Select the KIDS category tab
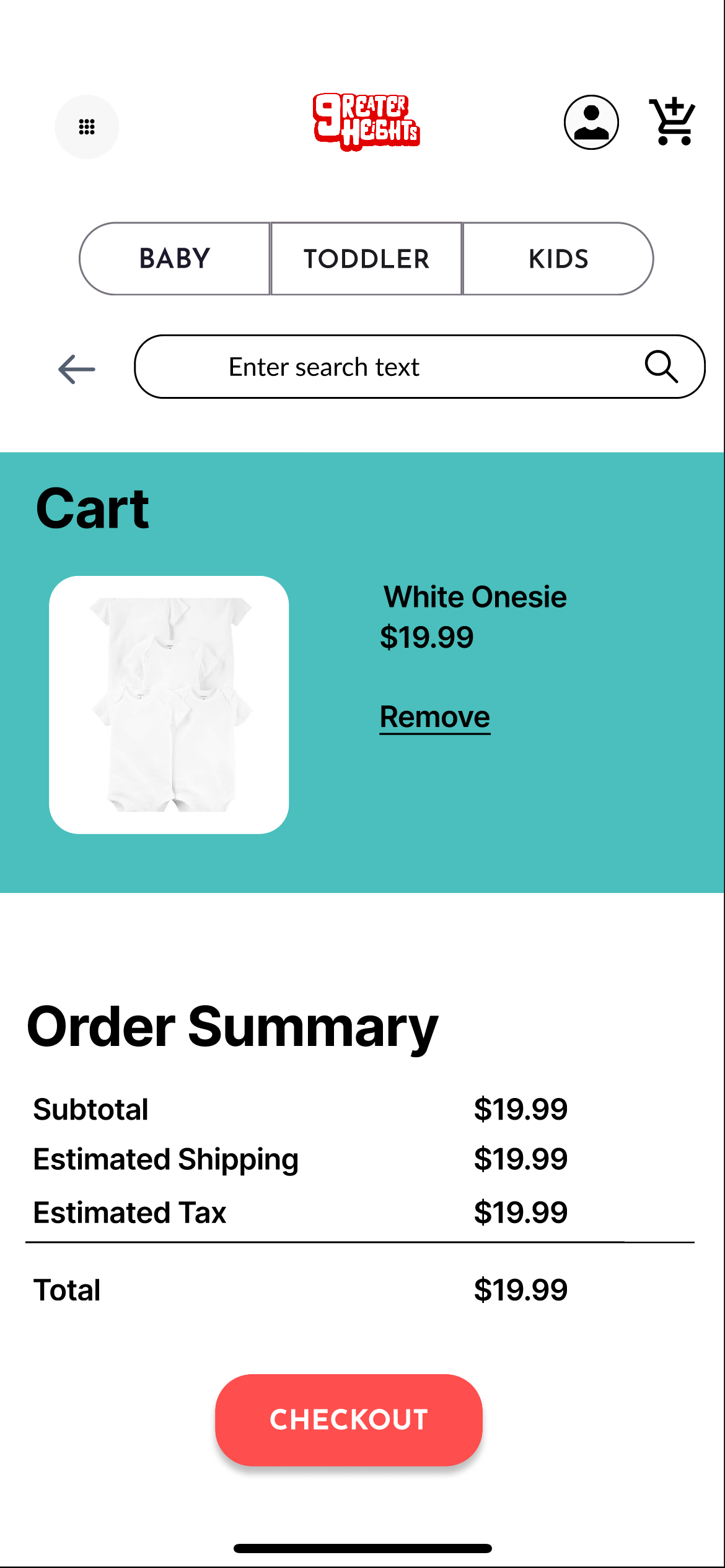Viewport: 725px width, 1568px height. point(558,258)
